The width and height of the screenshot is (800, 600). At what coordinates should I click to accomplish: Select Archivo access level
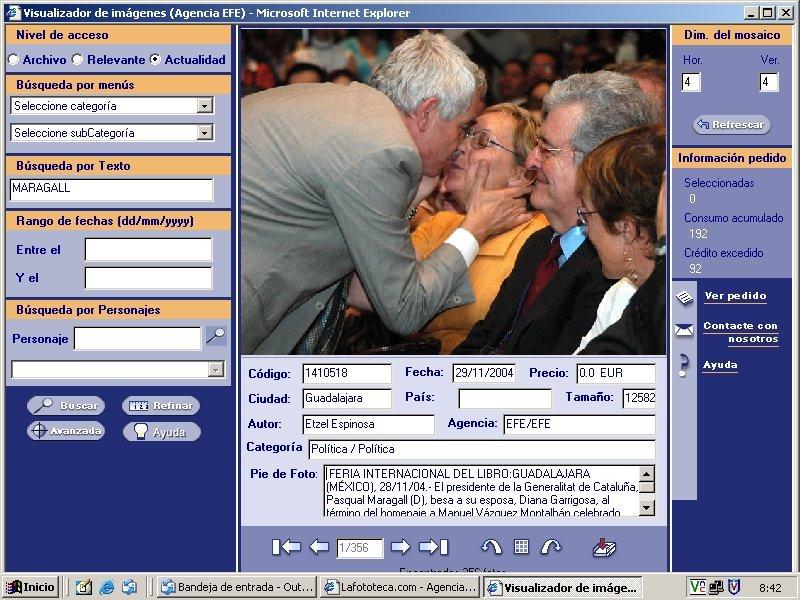coord(13,60)
